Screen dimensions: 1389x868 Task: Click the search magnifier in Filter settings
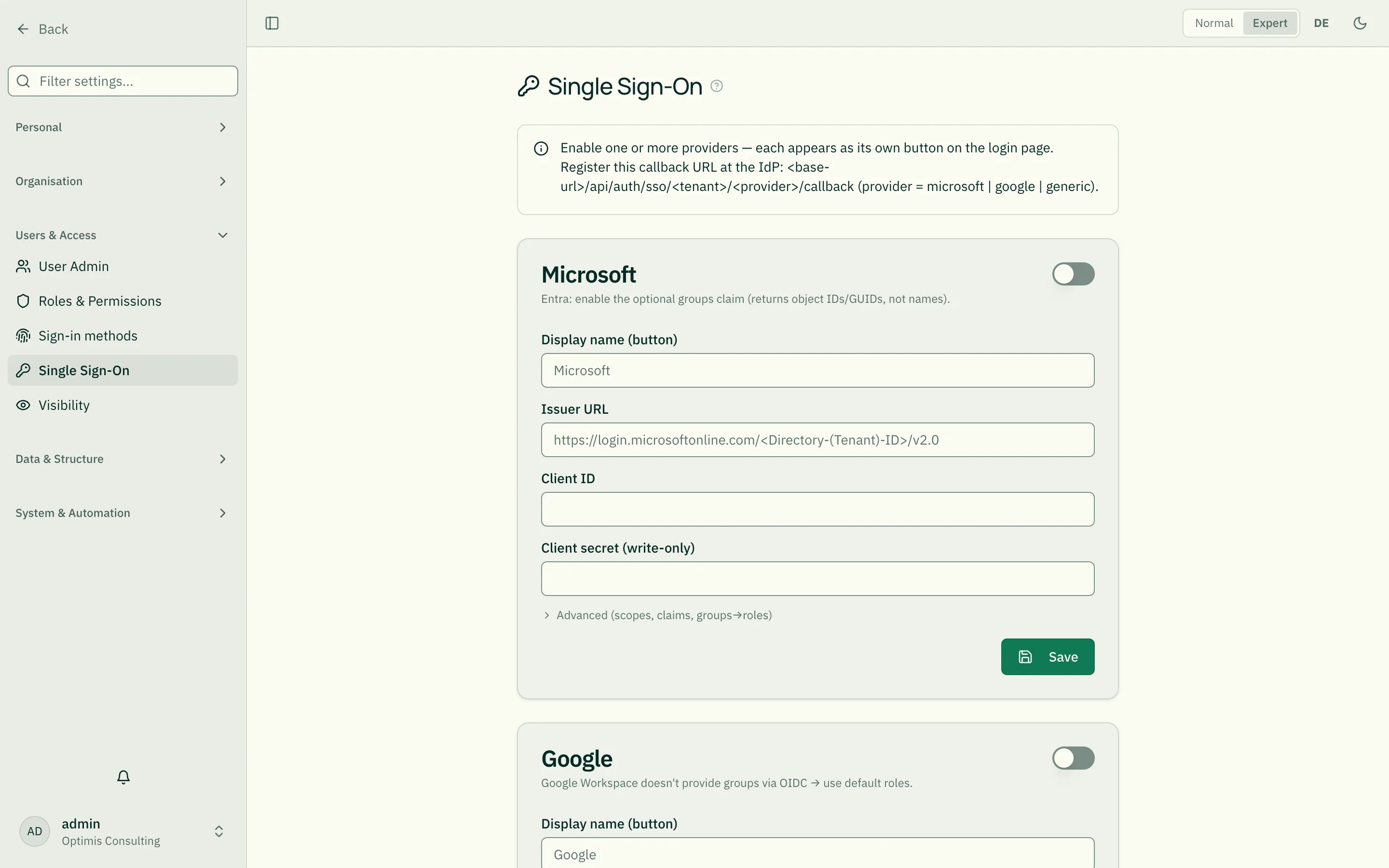[24, 81]
